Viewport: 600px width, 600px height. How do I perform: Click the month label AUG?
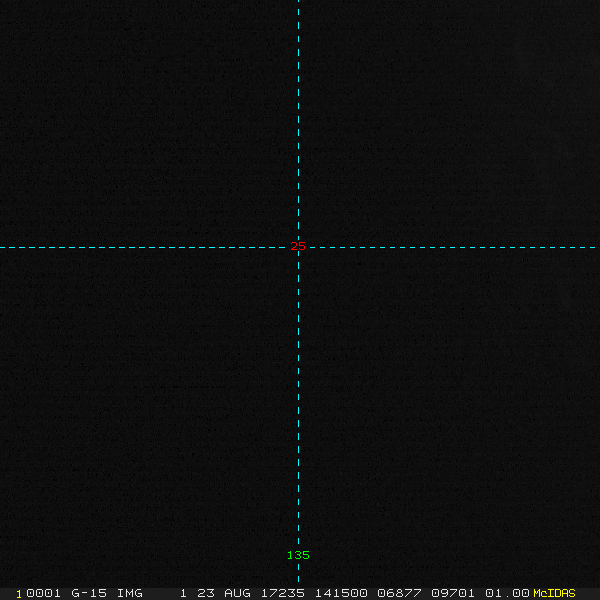coord(237,593)
